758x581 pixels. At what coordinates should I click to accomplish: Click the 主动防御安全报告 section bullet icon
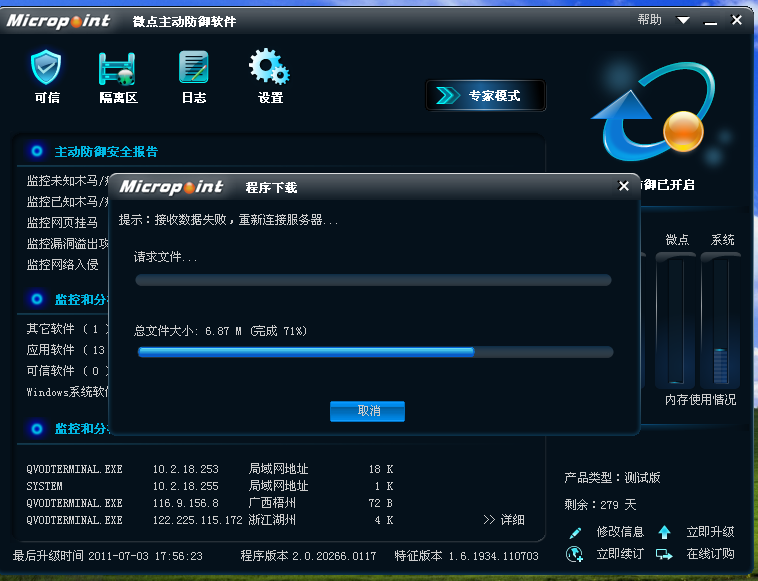(37, 151)
